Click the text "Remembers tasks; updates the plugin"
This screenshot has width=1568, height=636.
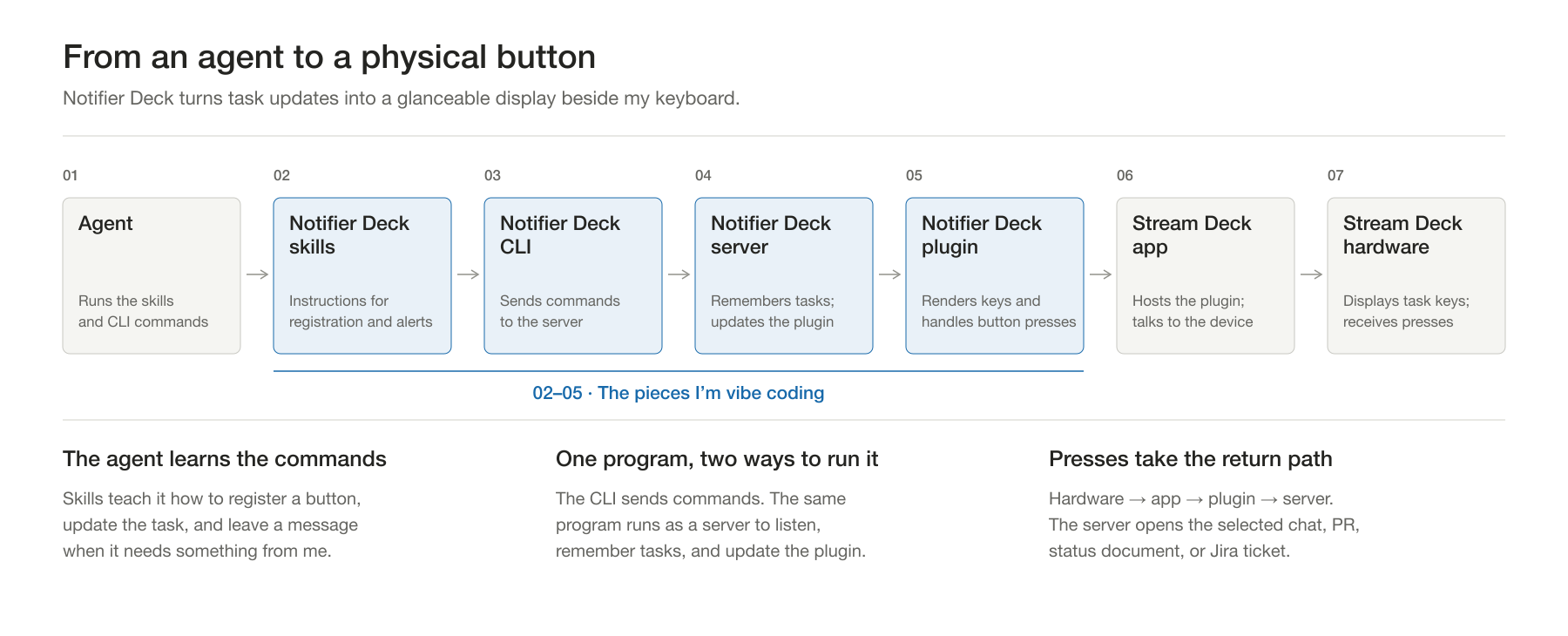[x=773, y=311]
